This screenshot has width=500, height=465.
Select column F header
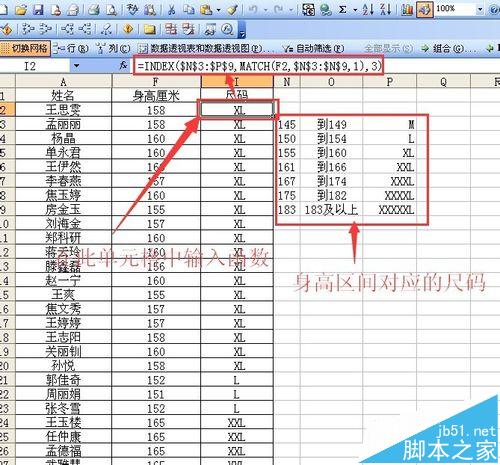click(x=156, y=82)
